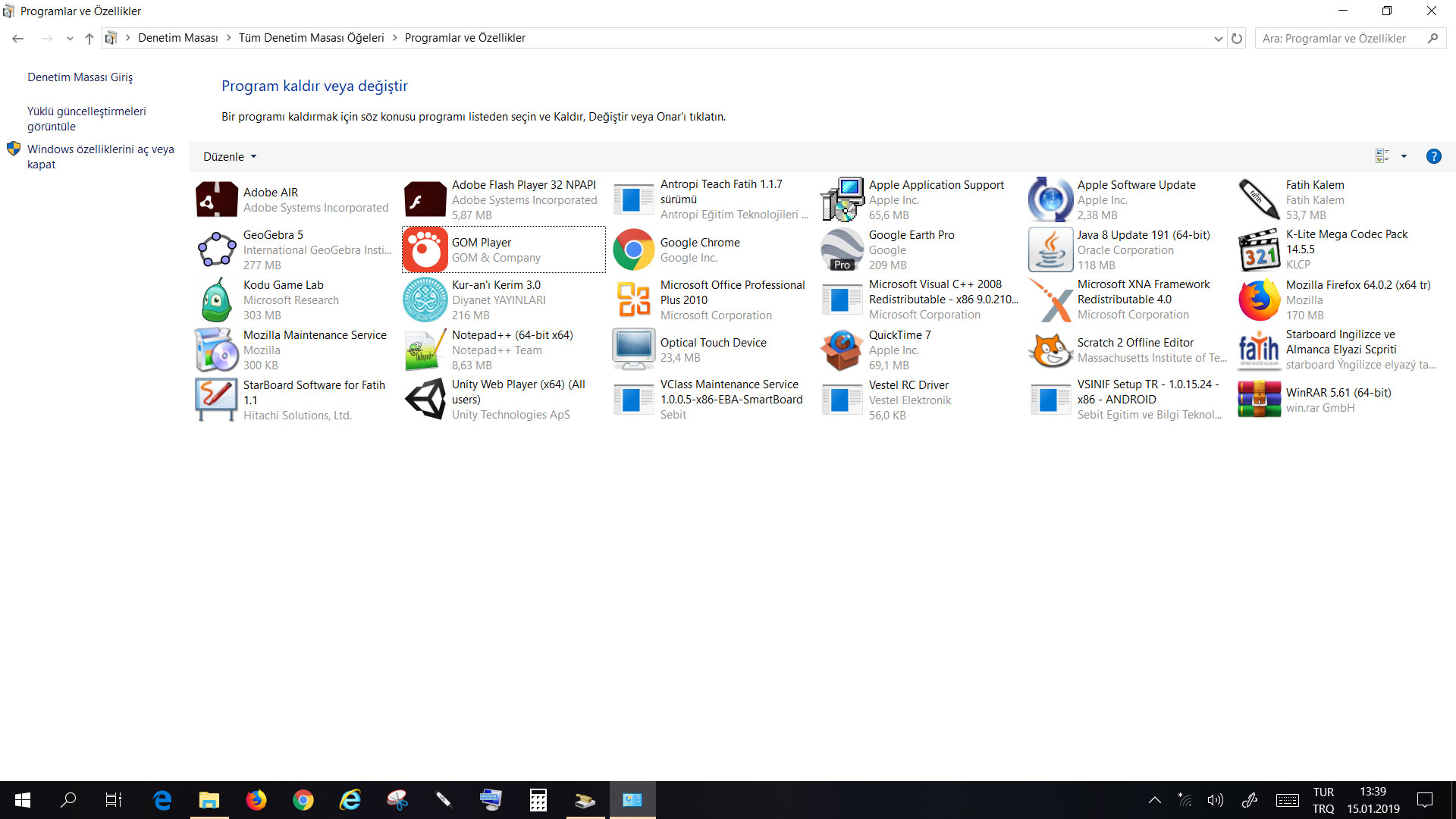Expand the address bar history dropdown

1218,39
